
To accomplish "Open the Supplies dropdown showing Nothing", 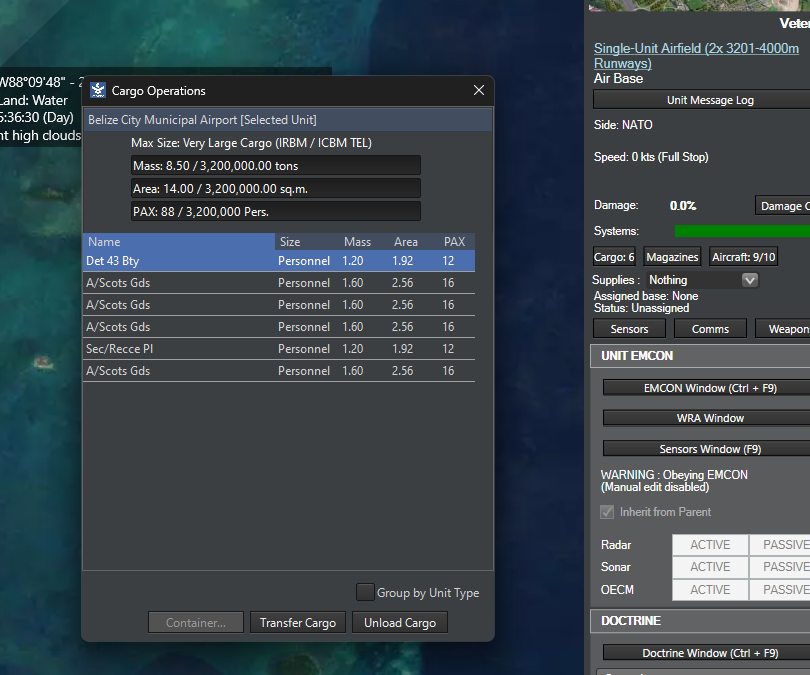I will pos(702,280).
